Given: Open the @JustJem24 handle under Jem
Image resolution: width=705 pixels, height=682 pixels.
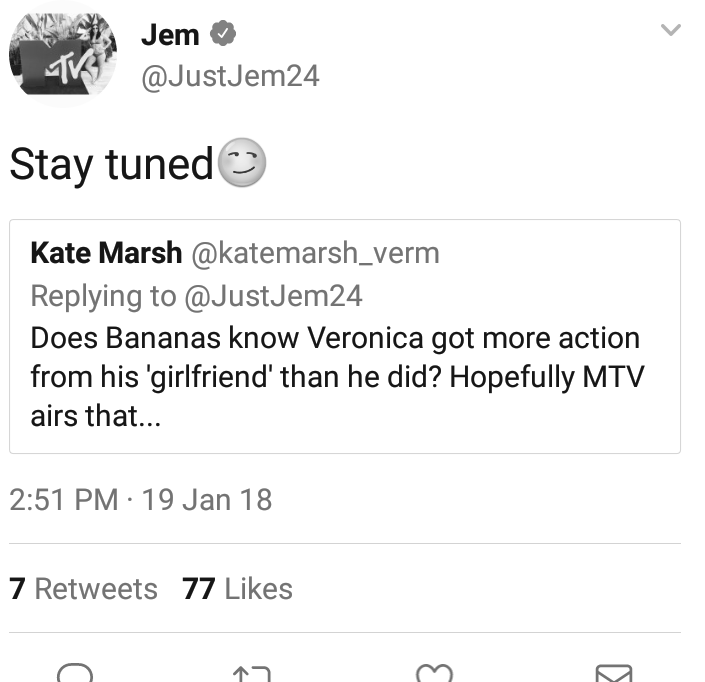Looking at the screenshot, I should [x=230, y=76].
